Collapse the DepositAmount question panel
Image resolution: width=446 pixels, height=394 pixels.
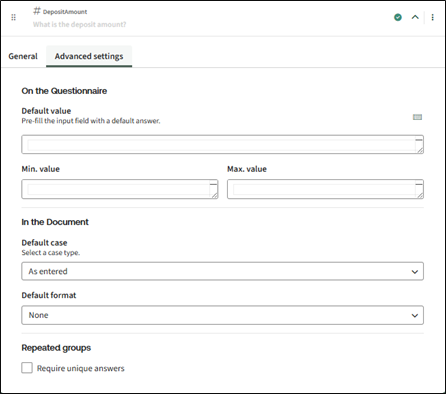[x=415, y=17]
